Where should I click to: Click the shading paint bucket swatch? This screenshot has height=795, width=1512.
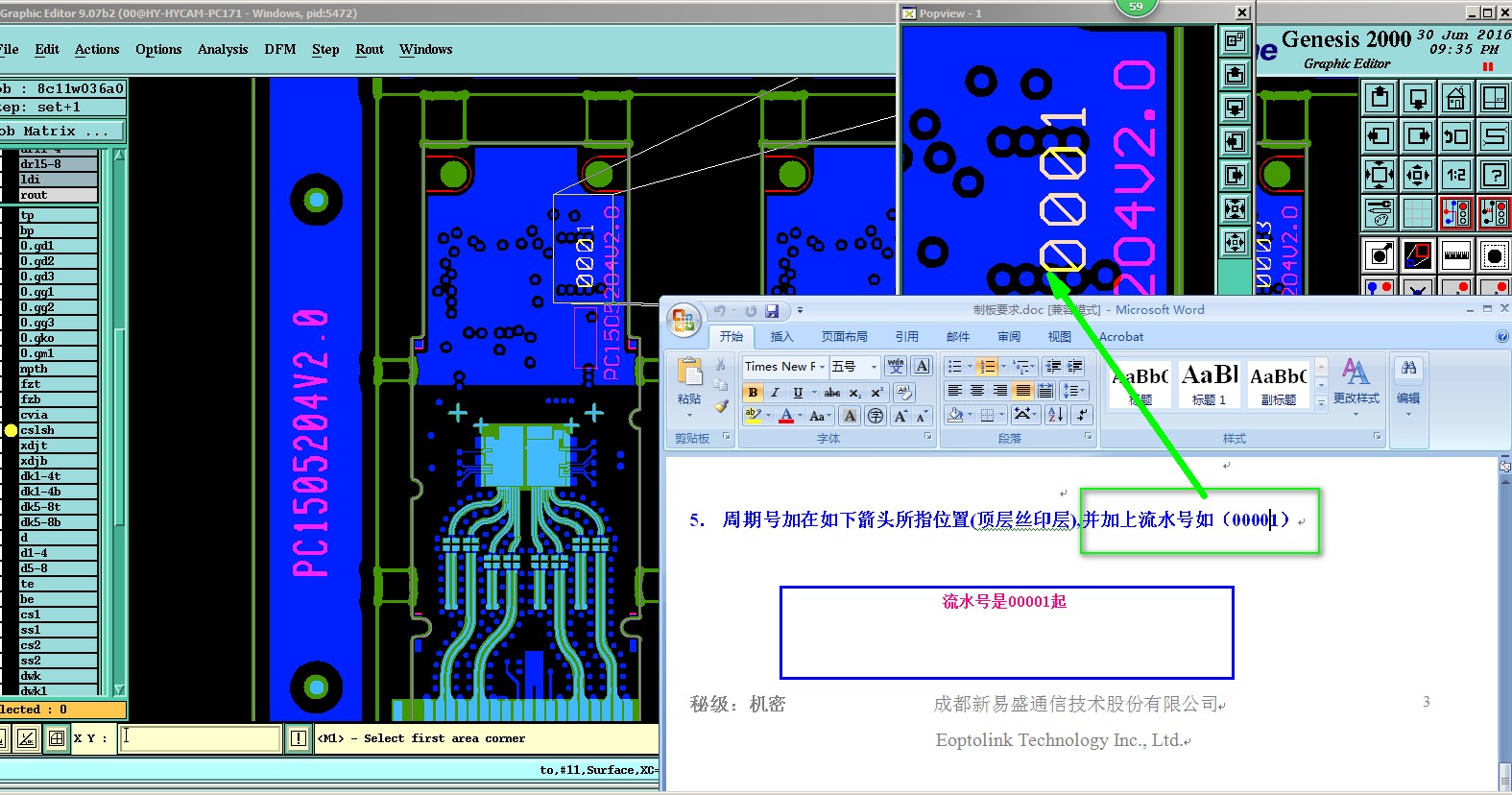[x=955, y=415]
